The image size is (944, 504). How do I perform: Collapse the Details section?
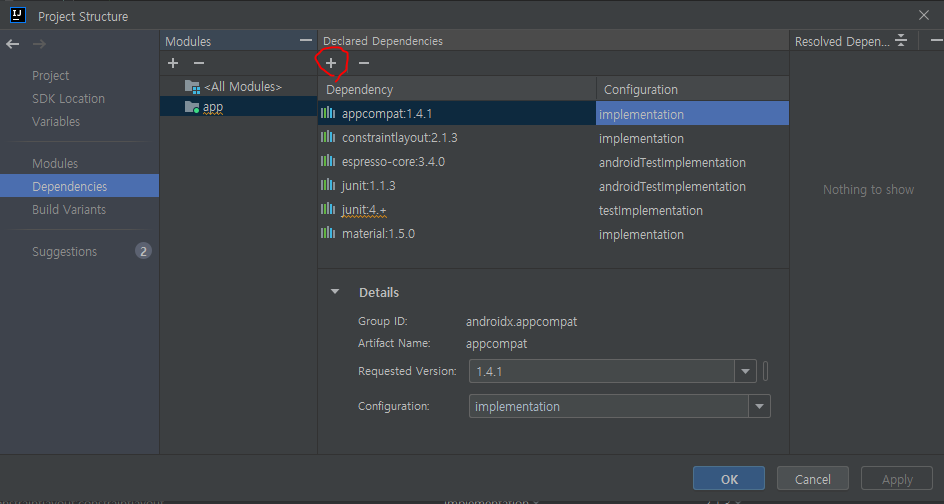point(335,292)
